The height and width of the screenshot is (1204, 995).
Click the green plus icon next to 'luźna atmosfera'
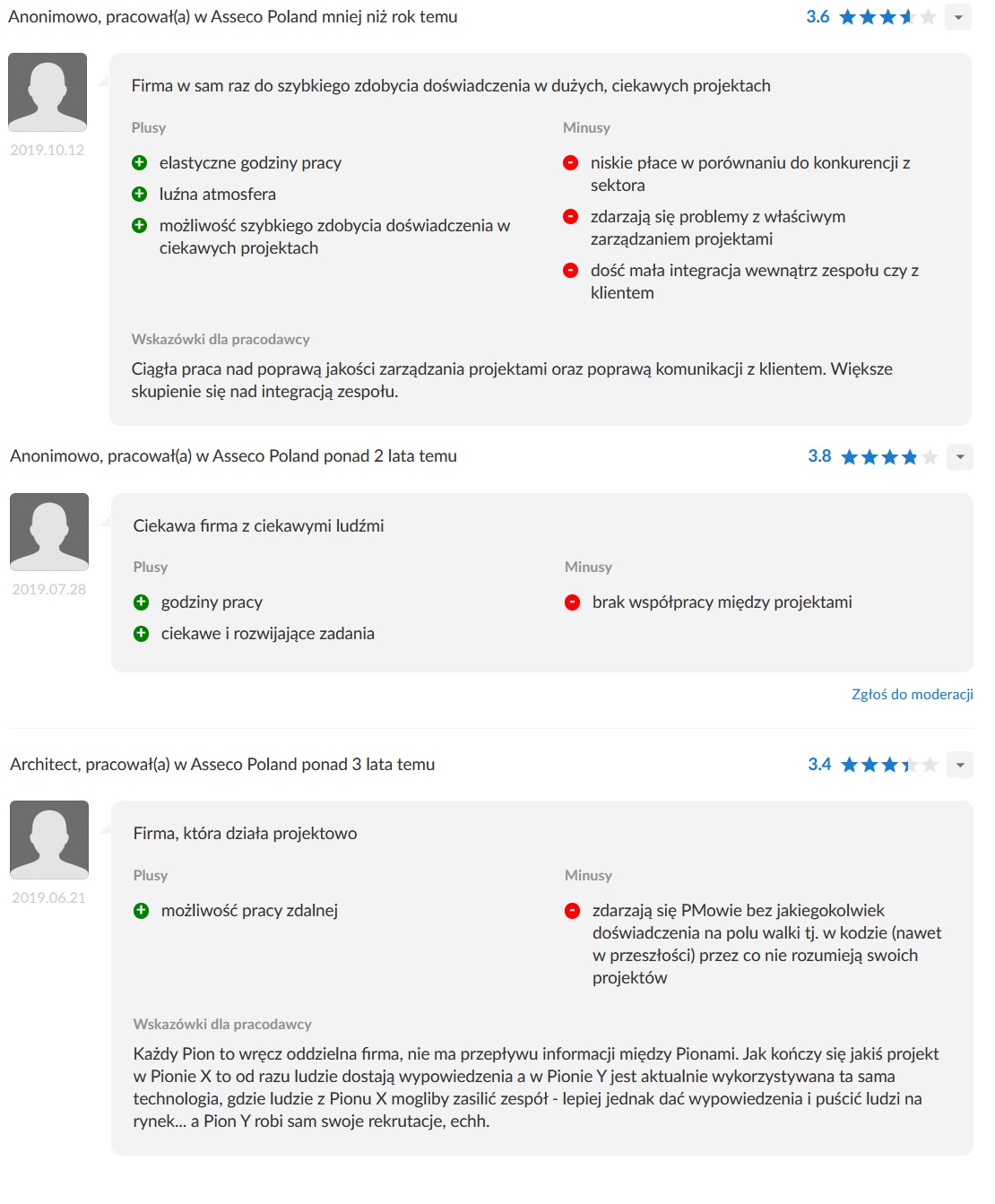click(x=139, y=195)
